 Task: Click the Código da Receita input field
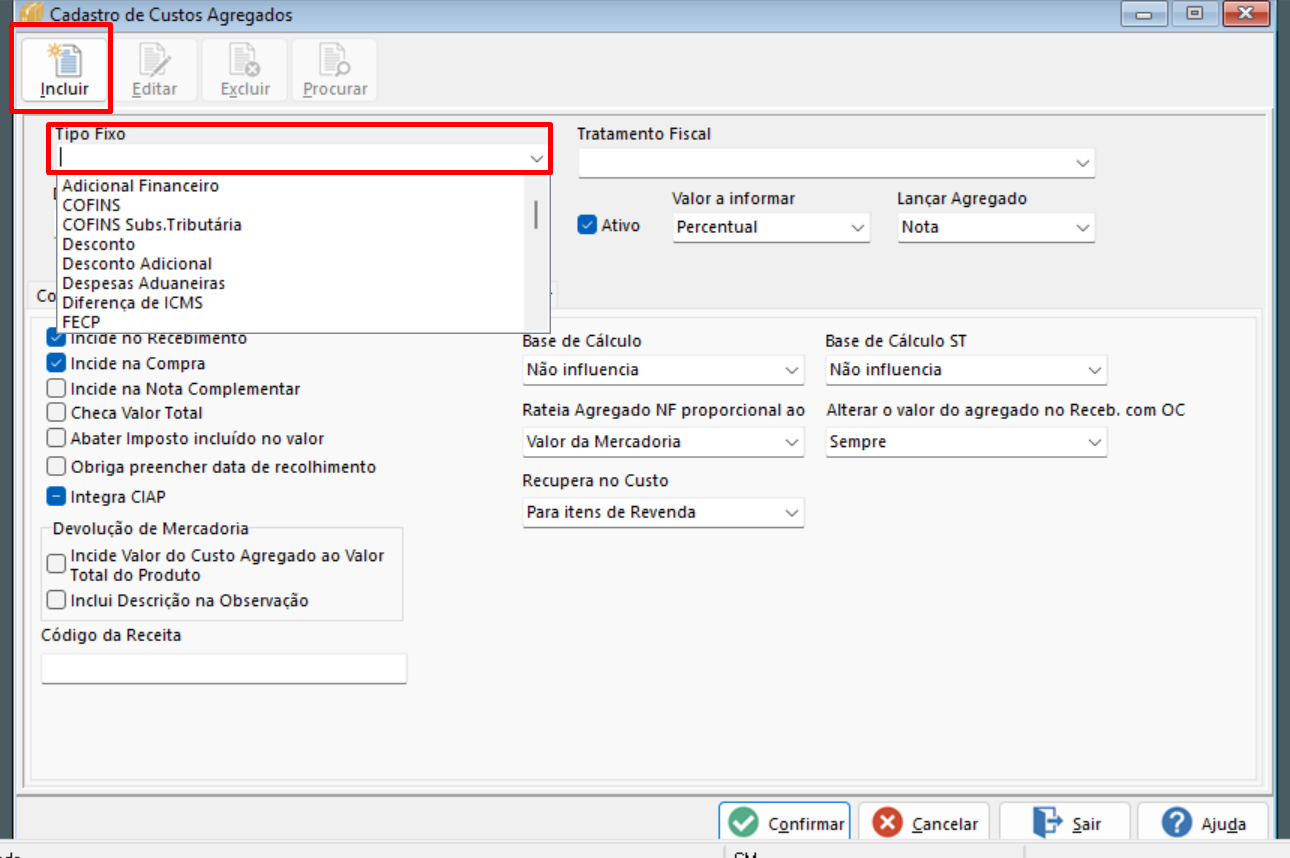coord(224,668)
